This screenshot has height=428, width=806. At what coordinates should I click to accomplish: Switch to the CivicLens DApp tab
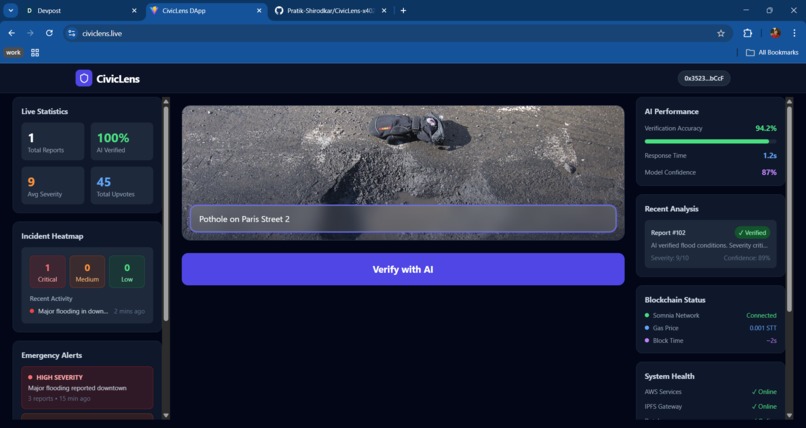(206, 11)
